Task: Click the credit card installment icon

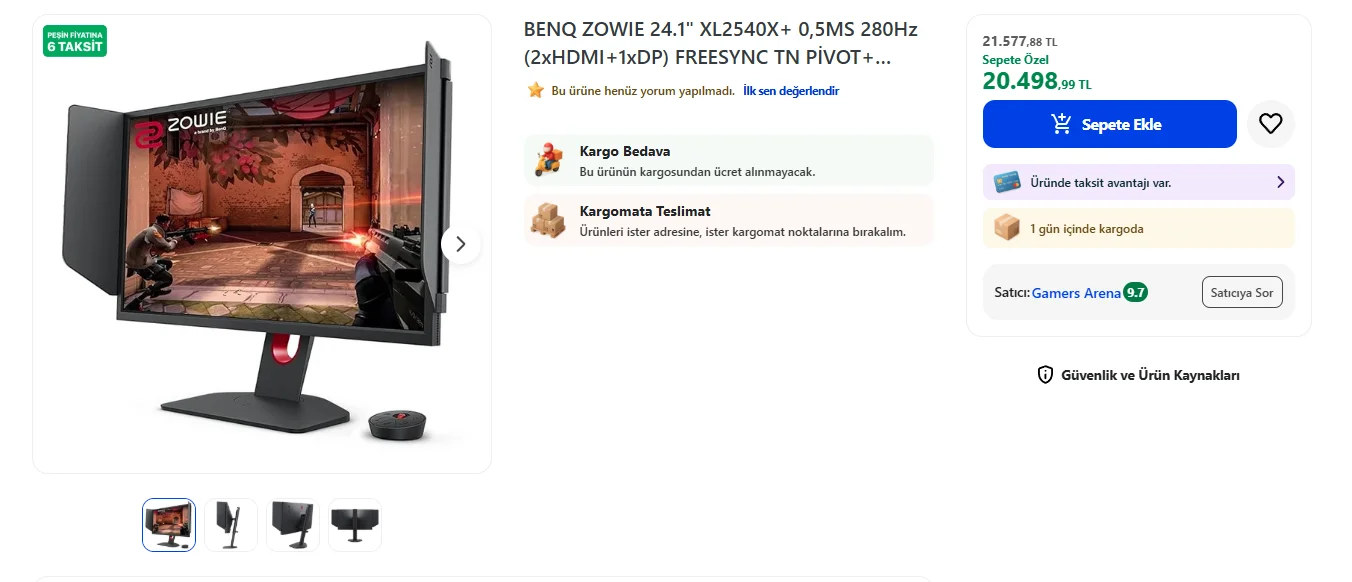Action: coord(1006,183)
